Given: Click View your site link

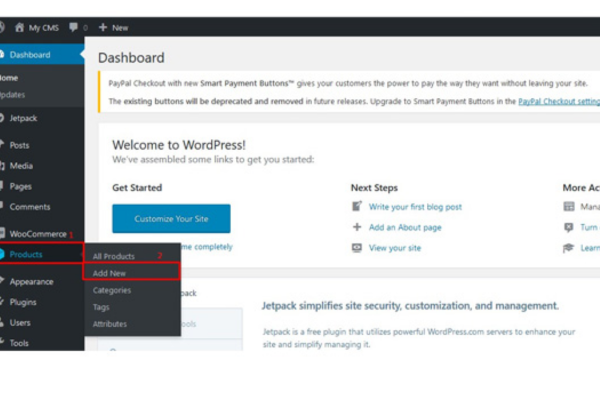Looking at the screenshot, I should pos(395,248).
